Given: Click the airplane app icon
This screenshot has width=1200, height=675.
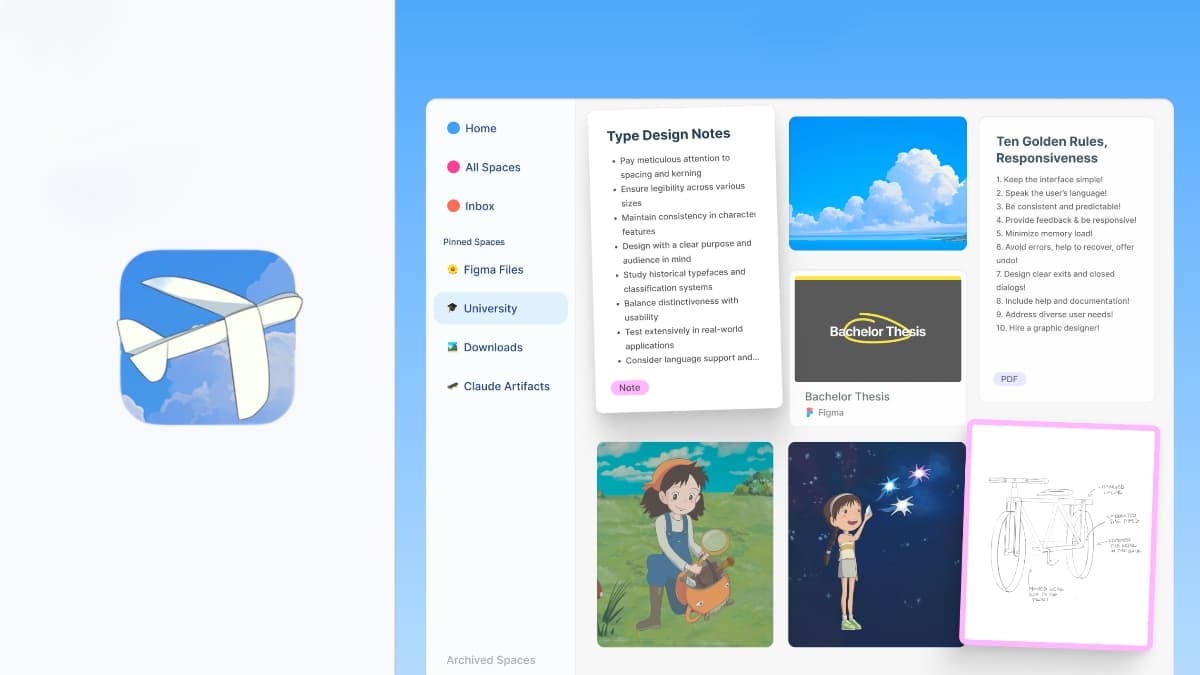Looking at the screenshot, I should (x=209, y=337).
